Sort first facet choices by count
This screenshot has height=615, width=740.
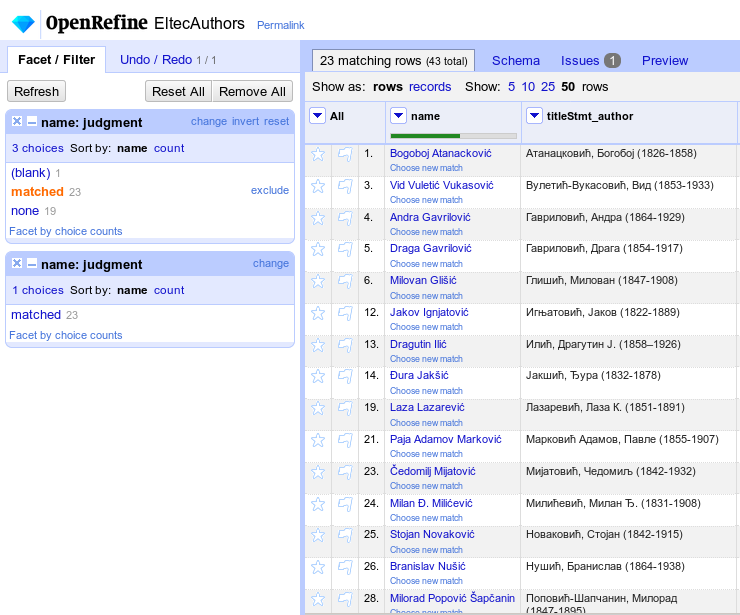pos(169,148)
